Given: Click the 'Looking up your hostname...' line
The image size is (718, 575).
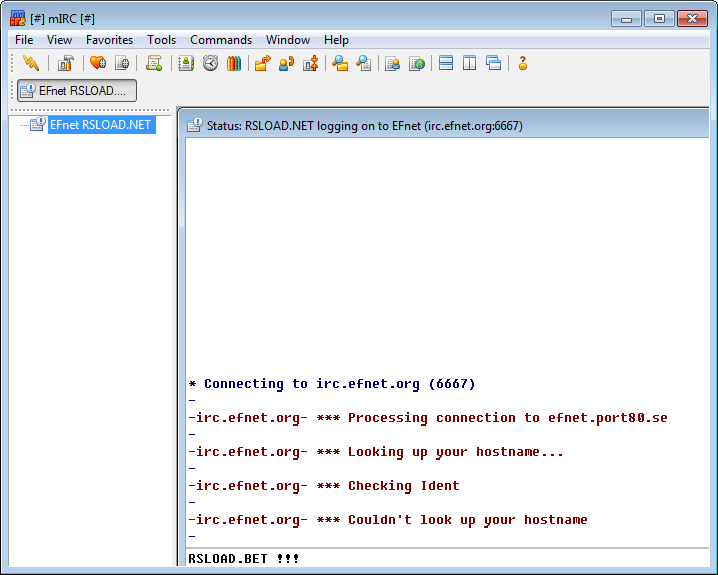Looking at the screenshot, I should point(375,452).
